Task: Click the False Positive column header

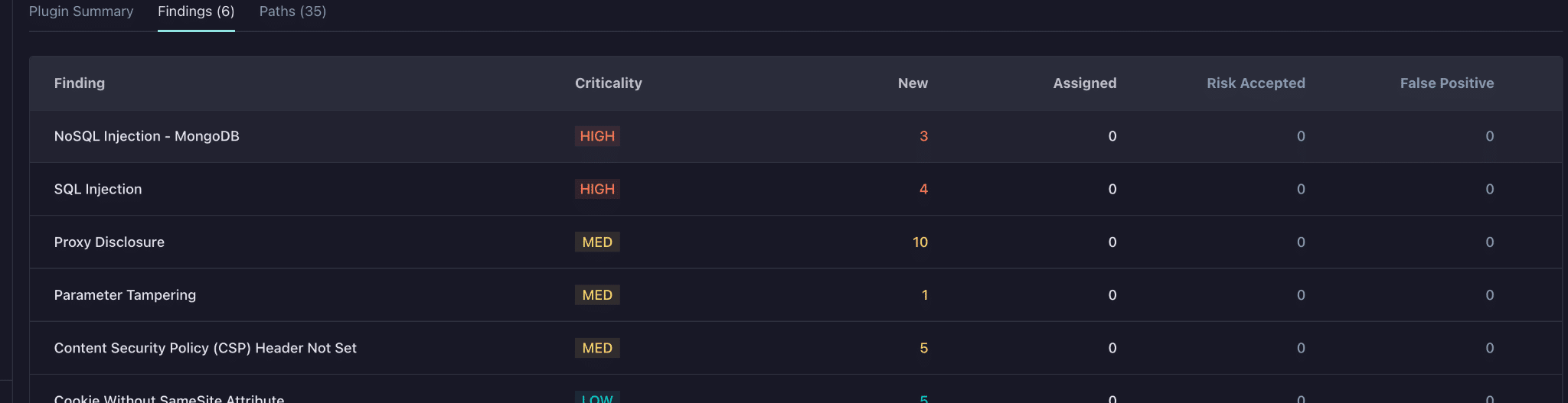Action: tap(1447, 83)
